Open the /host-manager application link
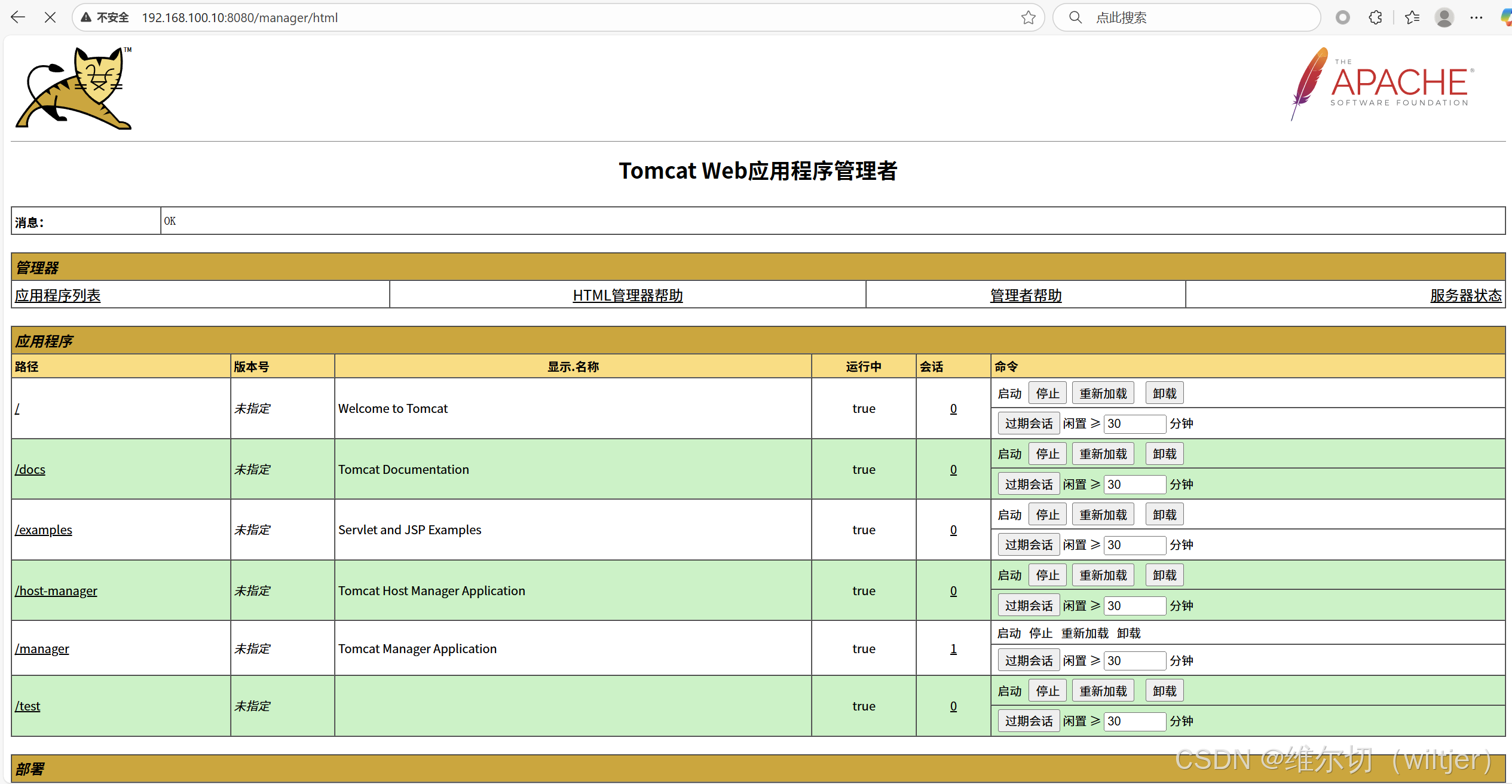The height and width of the screenshot is (784, 1512). pos(56,590)
